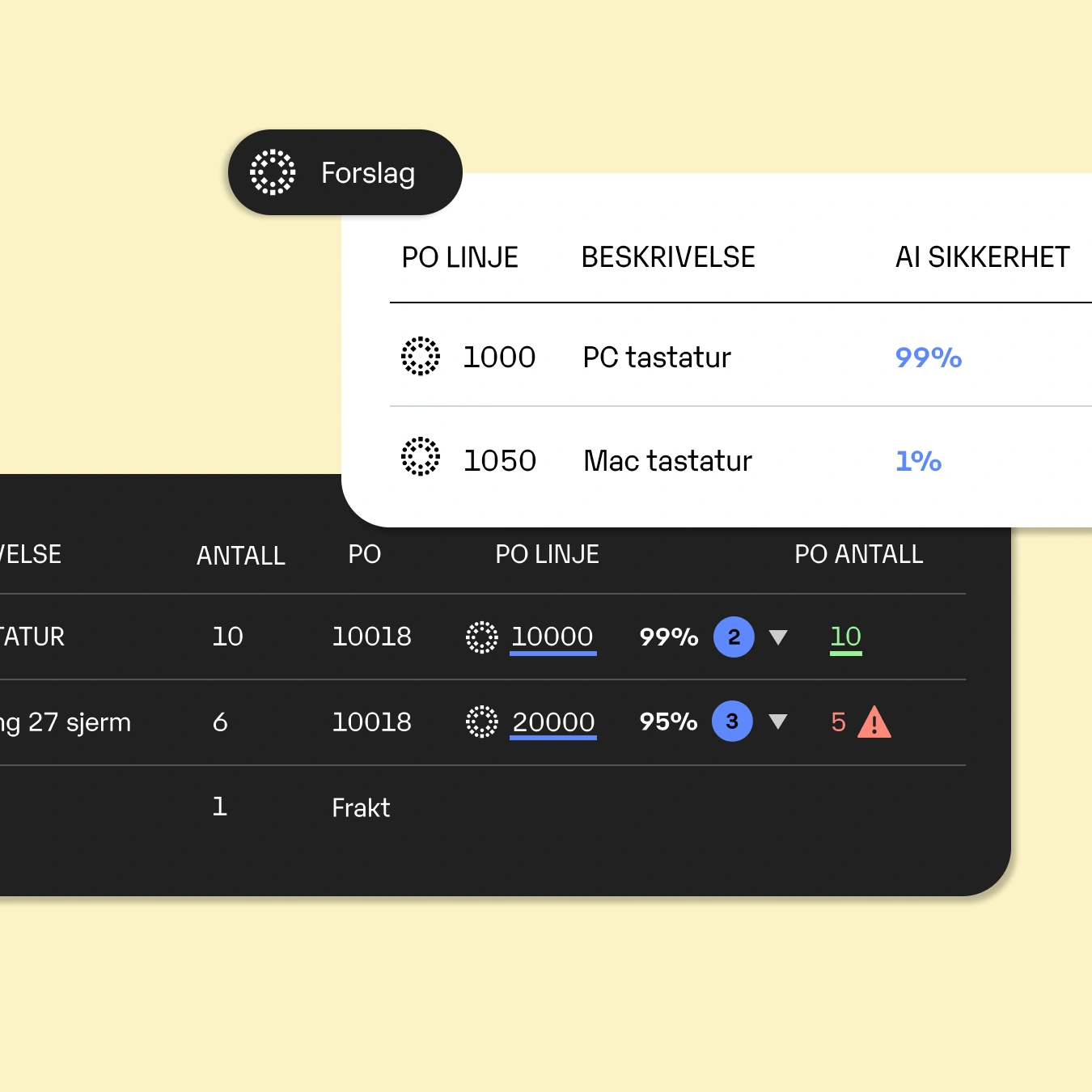
Task: Click the antall value 1 in Frakt row
Action: pyautogui.click(x=219, y=806)
